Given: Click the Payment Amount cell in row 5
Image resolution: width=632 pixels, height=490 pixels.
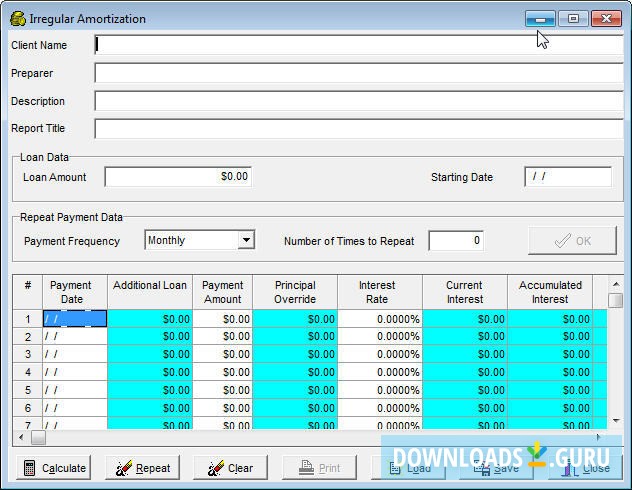Looking at the screenshot, I should pos(222,390).
